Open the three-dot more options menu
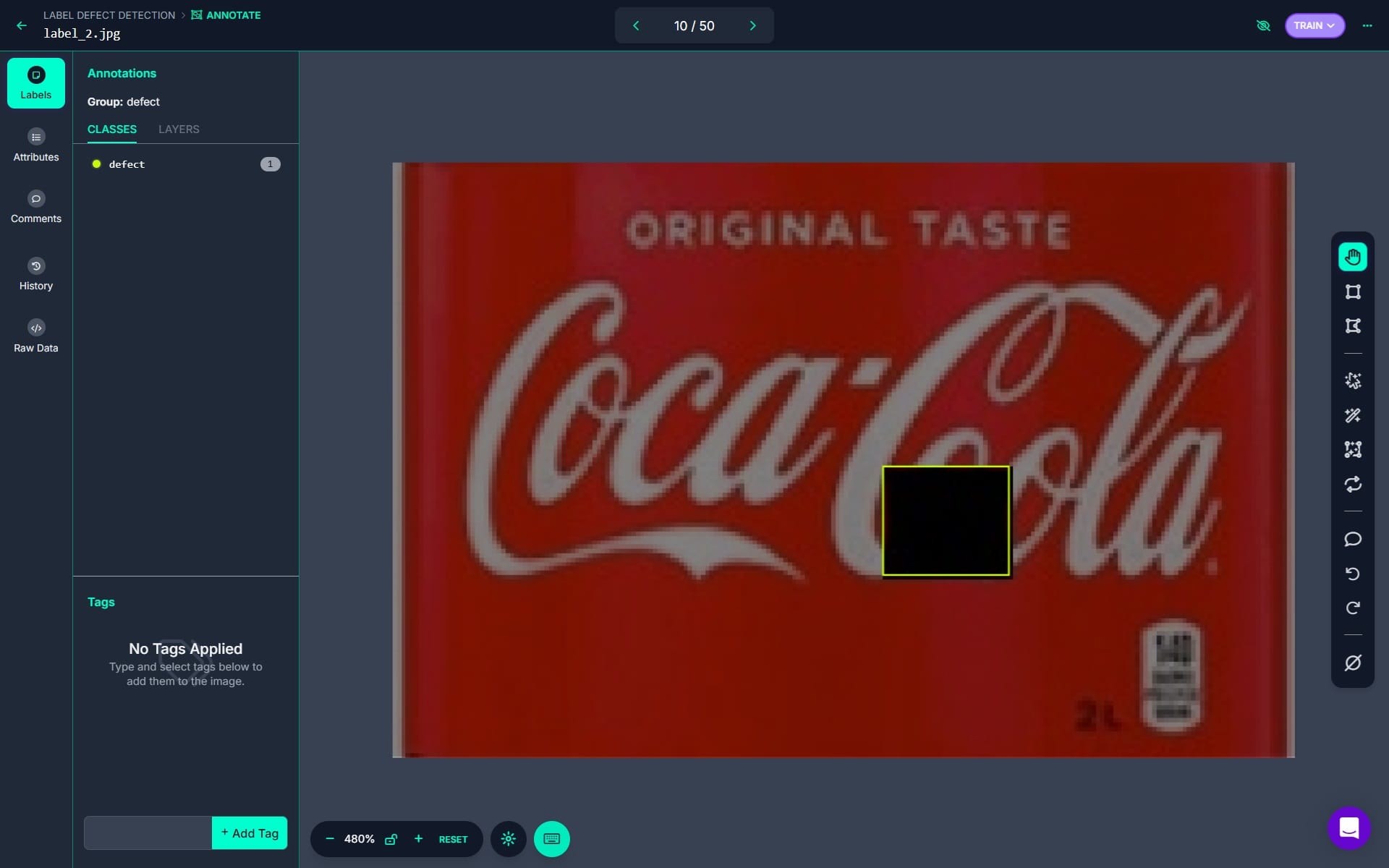This screenshot has width=1389, height=868. click(x=1367, y=25)
